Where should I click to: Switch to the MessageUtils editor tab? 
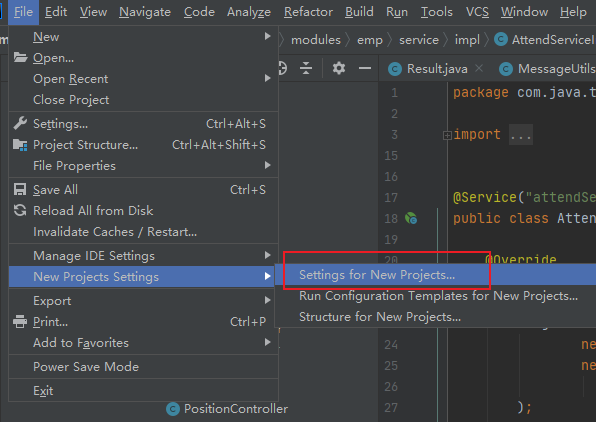(x=547, y=68)
